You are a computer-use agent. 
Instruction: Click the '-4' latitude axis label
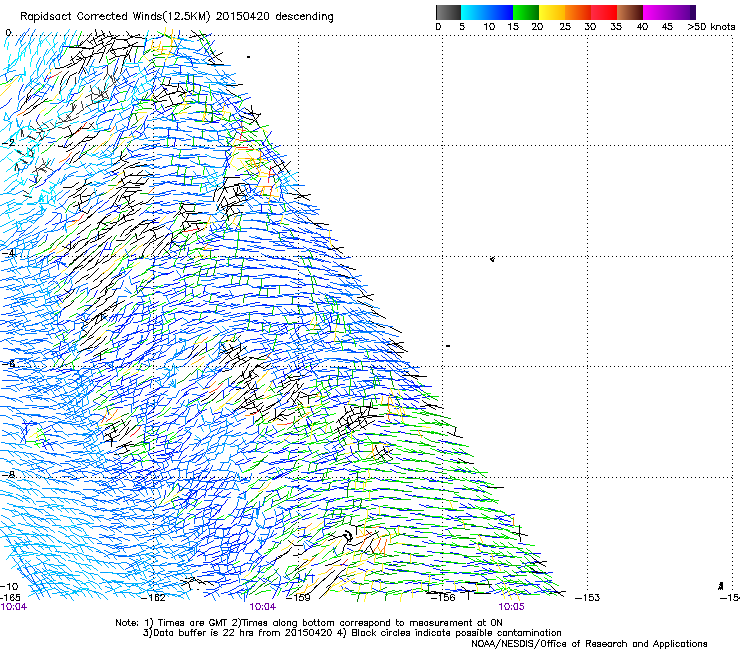click(8, 253)
